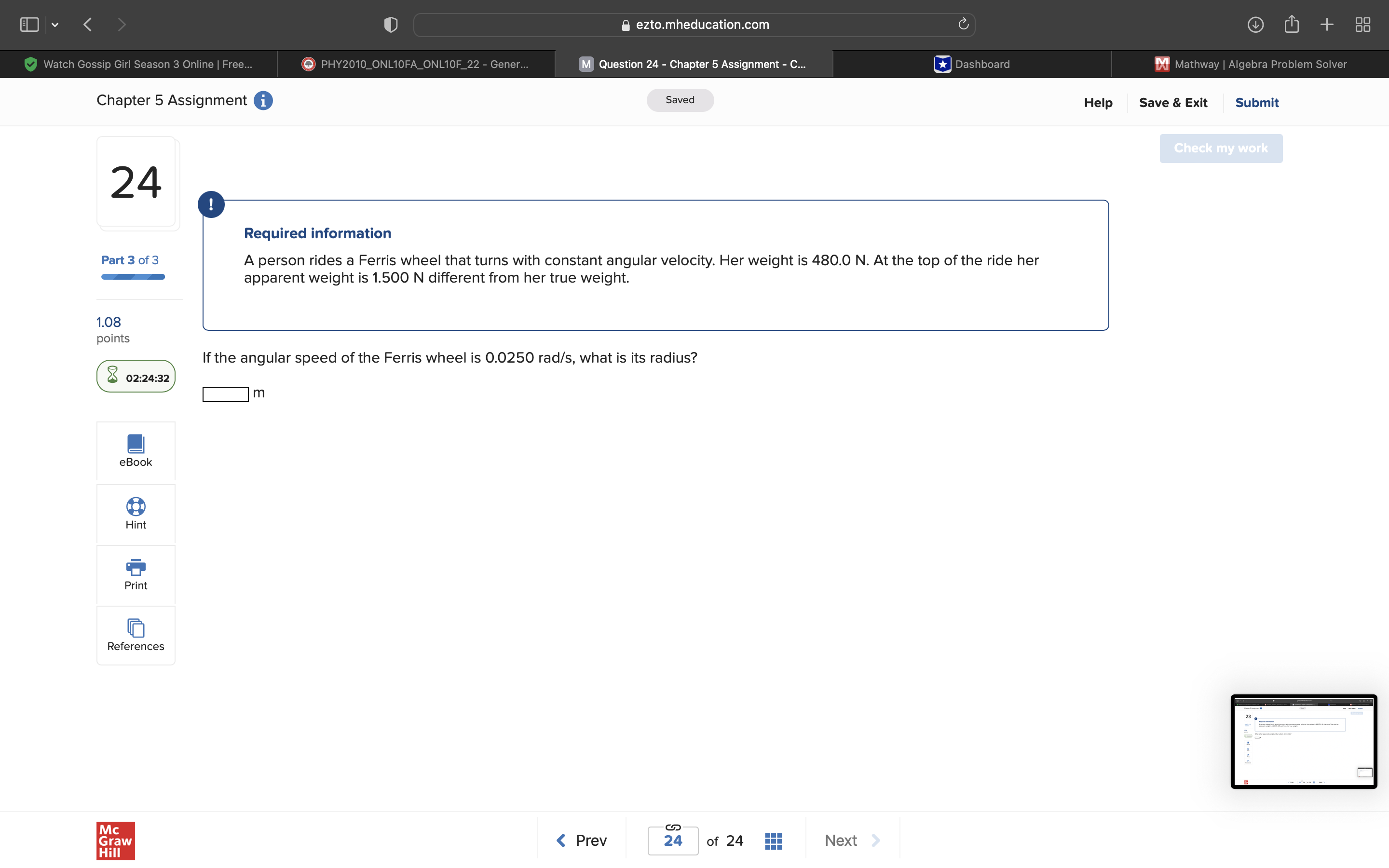Show Safari download history
The height and width of the screenshot is (868, 1389).
point(1256,24)
